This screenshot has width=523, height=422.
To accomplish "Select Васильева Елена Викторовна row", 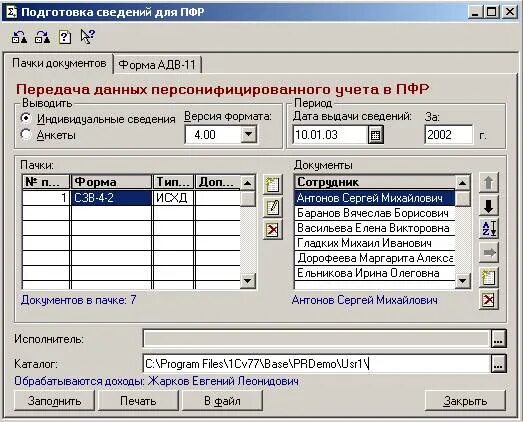I will click(x=375, y=228).
